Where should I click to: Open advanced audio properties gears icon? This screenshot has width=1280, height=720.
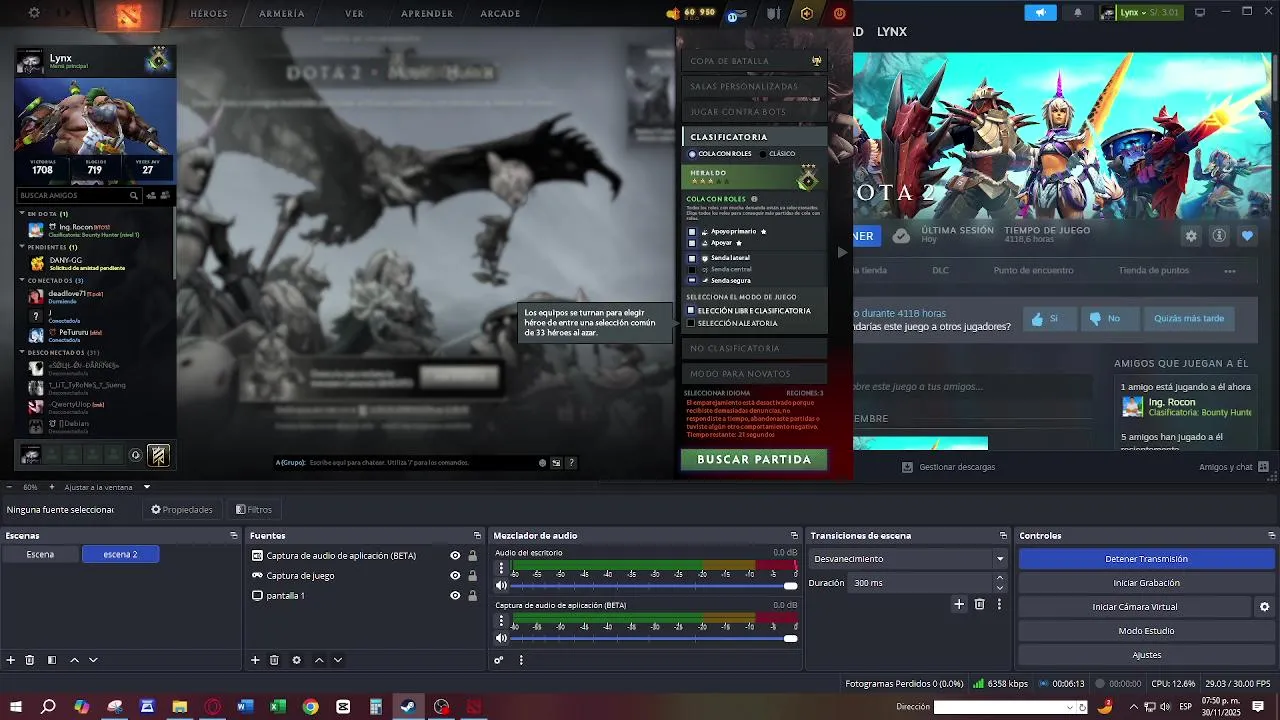(x=499, y=660)
